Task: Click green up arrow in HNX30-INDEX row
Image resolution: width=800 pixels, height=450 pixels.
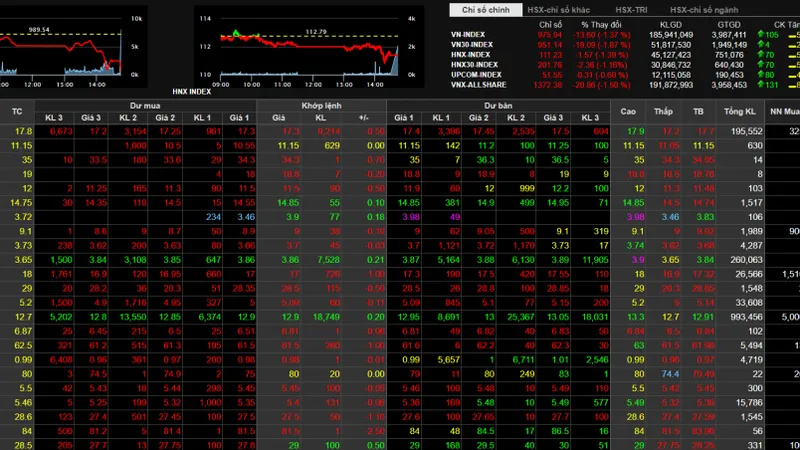Action: coord(761,64)
